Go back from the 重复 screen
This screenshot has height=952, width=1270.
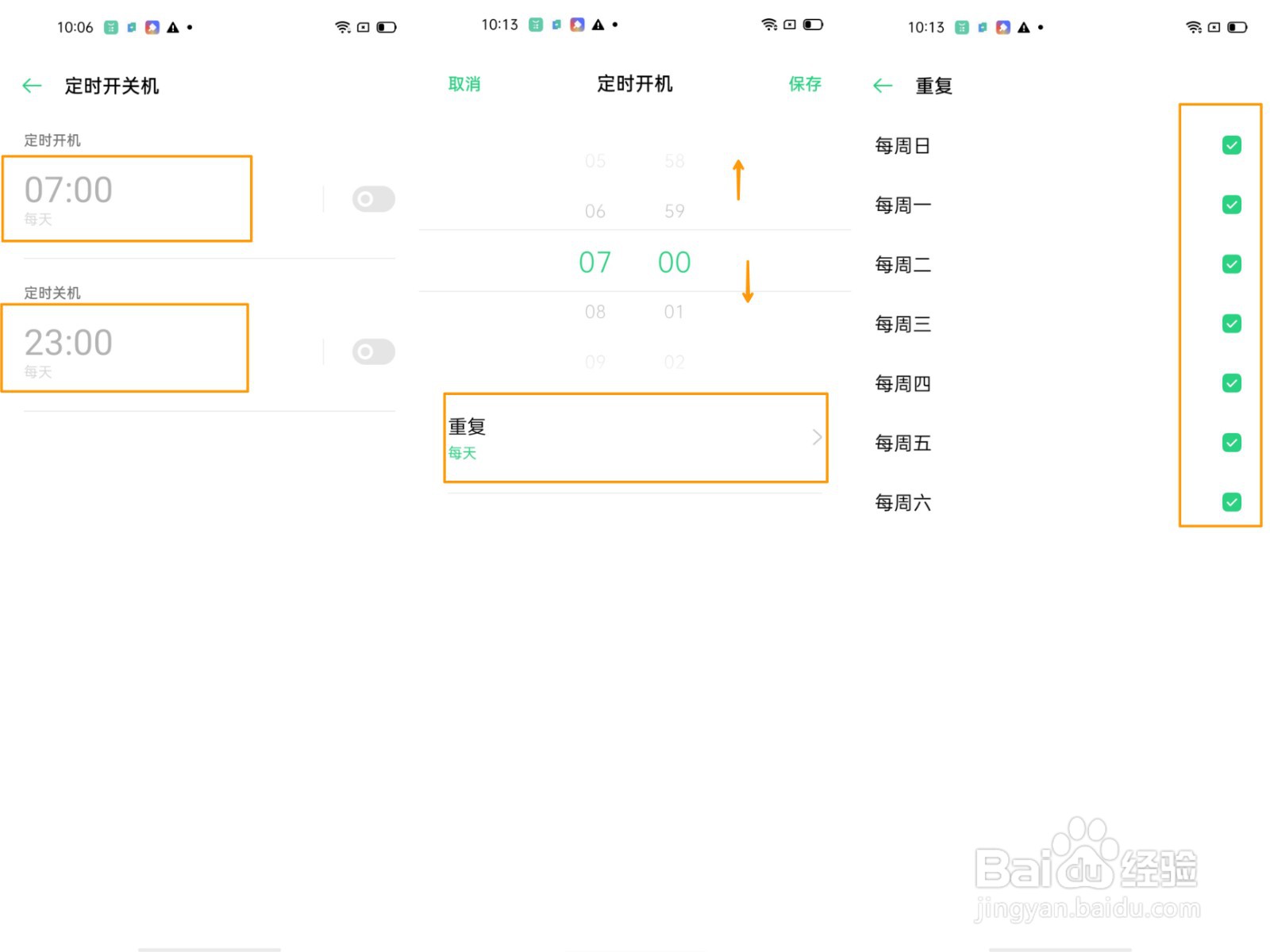[883, 86]
